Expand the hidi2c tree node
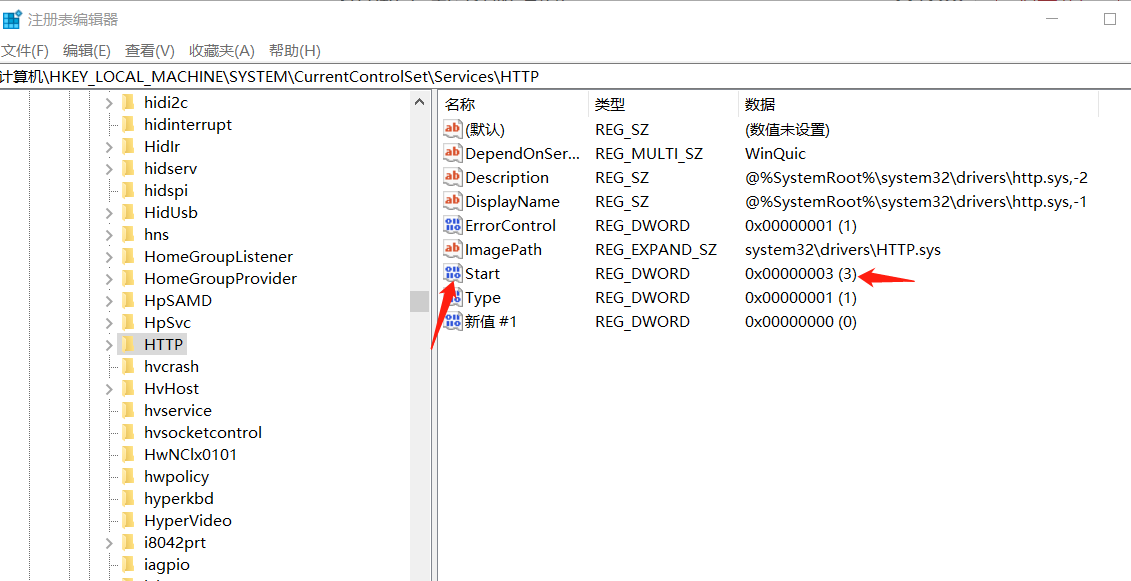 pos(109,102)
